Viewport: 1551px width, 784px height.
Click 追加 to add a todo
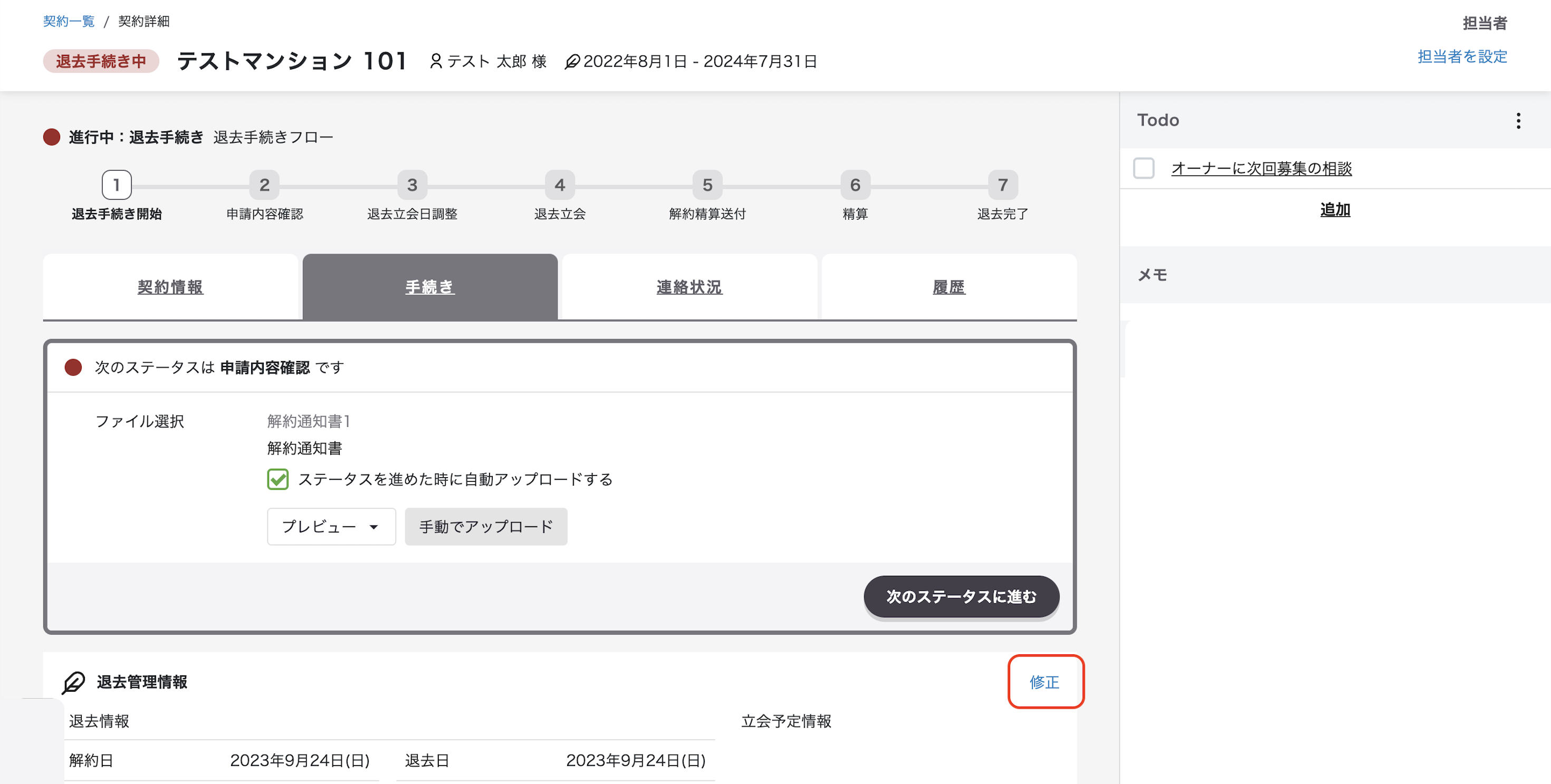point(1335,209)
